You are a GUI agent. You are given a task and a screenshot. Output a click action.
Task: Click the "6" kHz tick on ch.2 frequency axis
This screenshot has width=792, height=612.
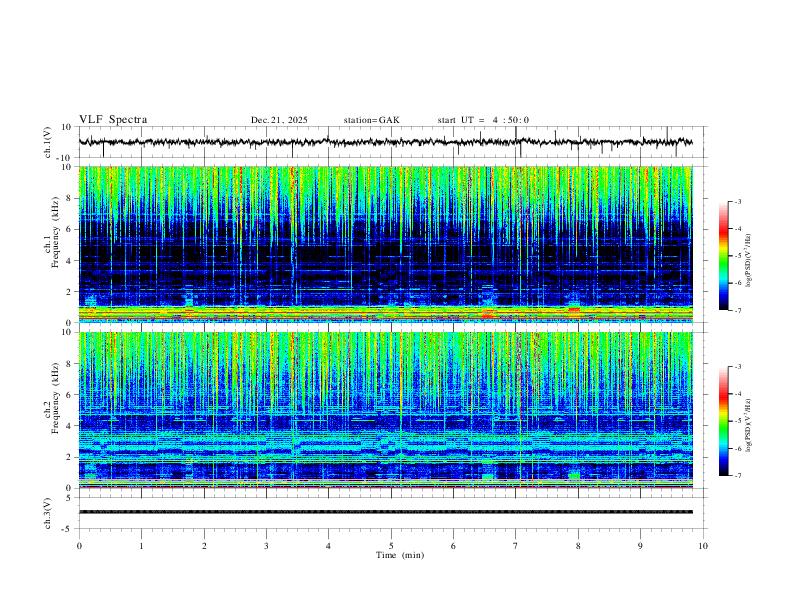(x=69, y=395)
